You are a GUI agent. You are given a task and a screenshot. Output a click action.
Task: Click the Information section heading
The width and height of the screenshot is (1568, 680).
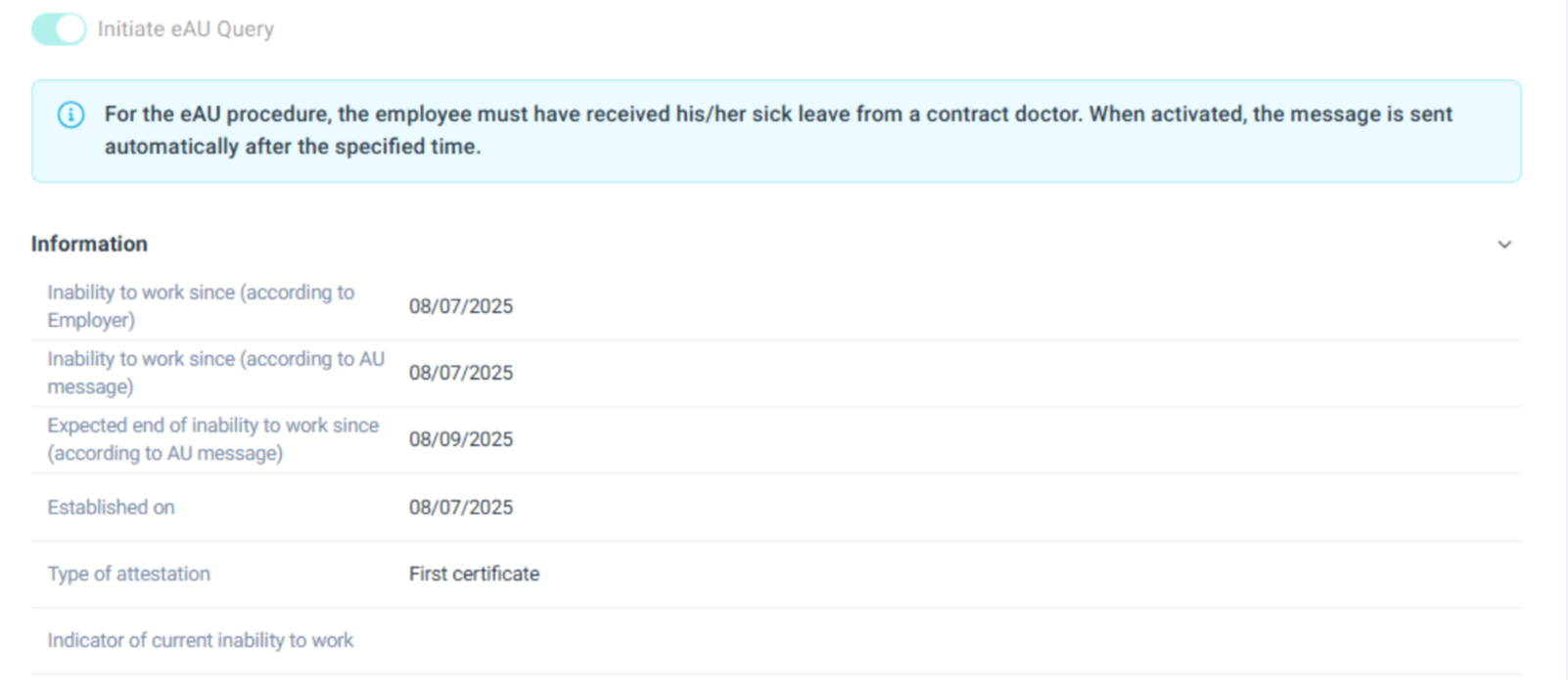point(89,244)
